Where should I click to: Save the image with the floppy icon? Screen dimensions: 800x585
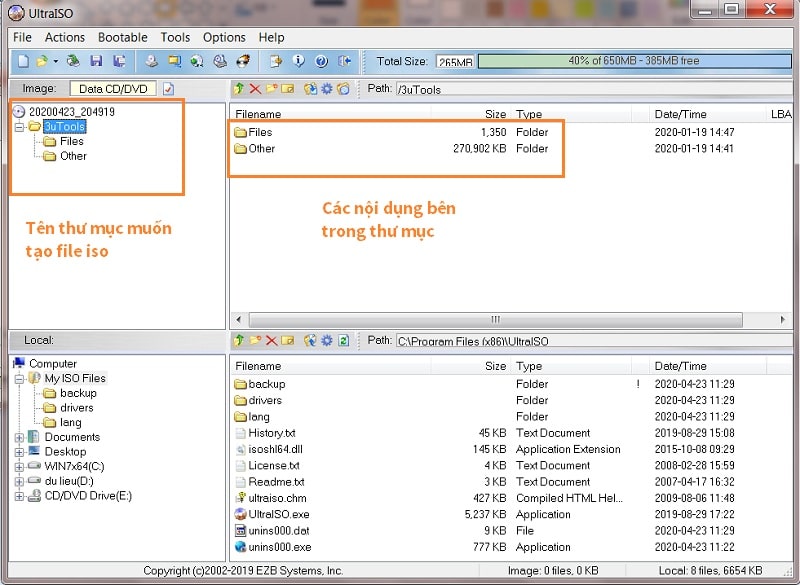96,61
